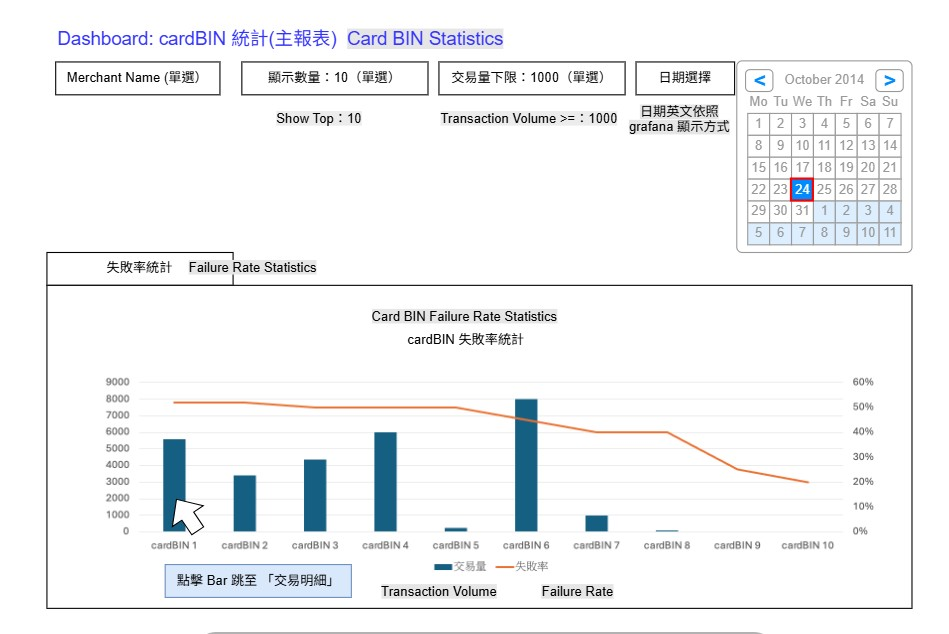Pick October 15 in the calendar
This screenshot has height=634, width=949.
click(759, 167)
